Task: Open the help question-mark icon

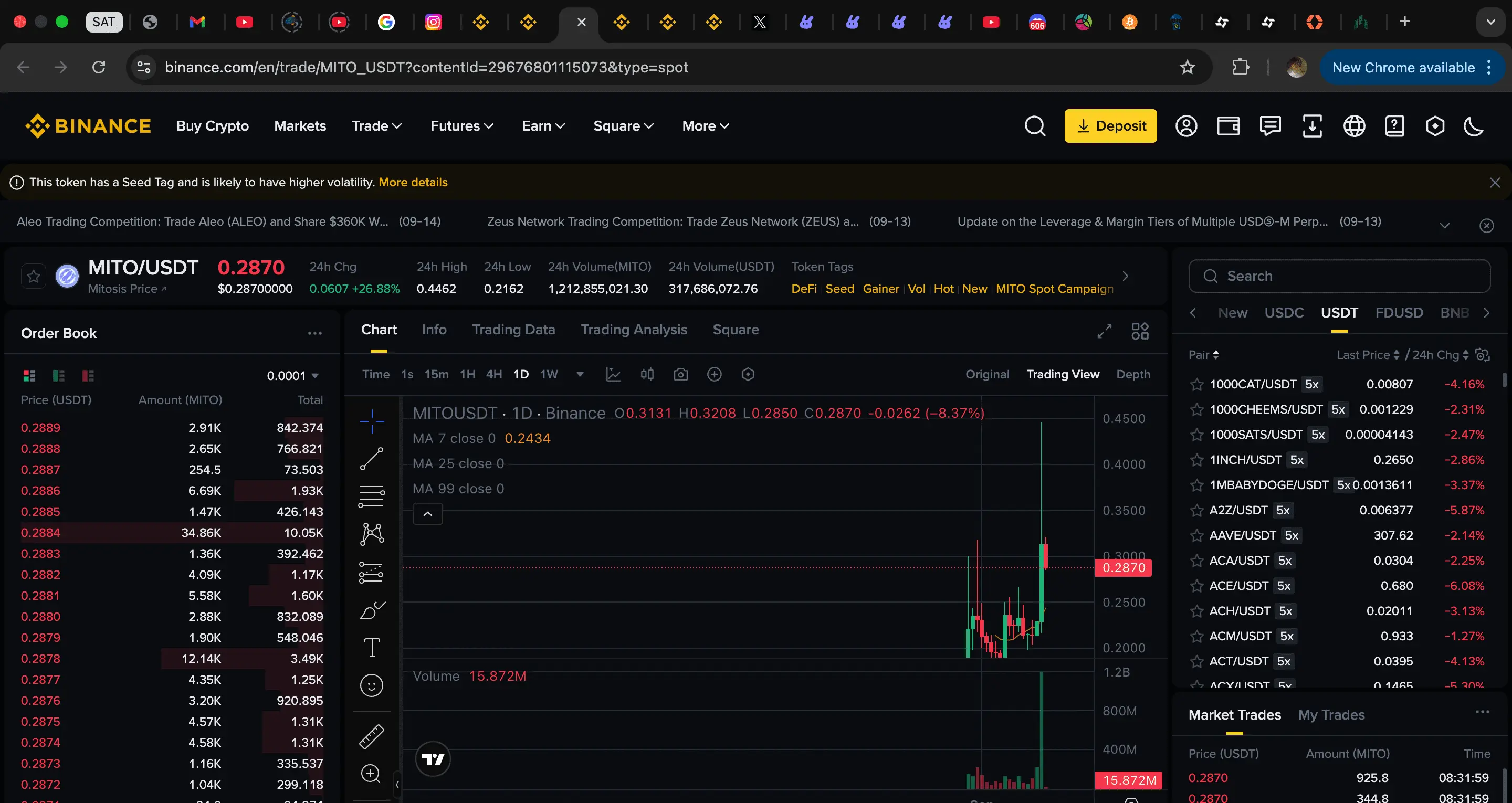Action: (x=1394, y=126)
